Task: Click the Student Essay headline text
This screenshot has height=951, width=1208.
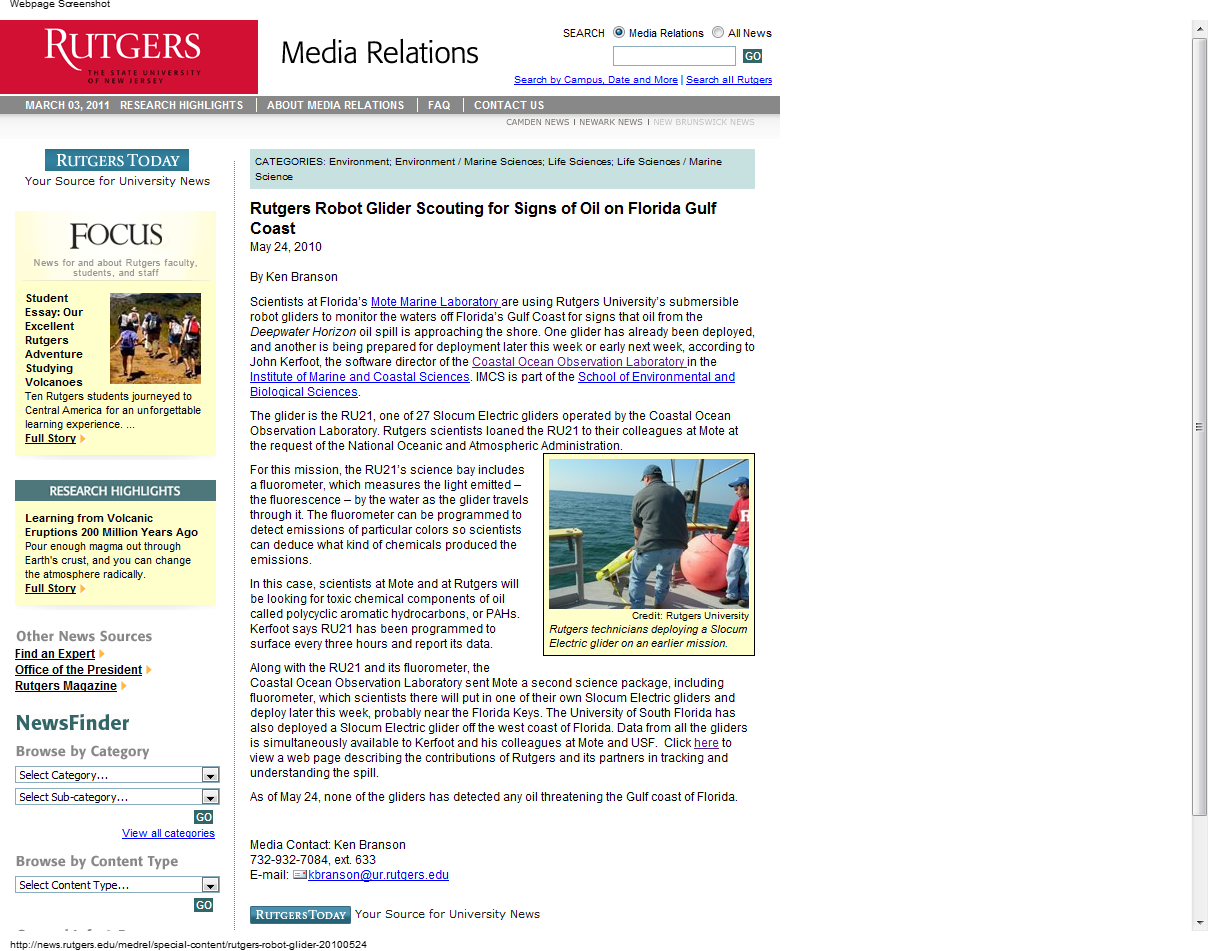Action: (x=54, y=340)
